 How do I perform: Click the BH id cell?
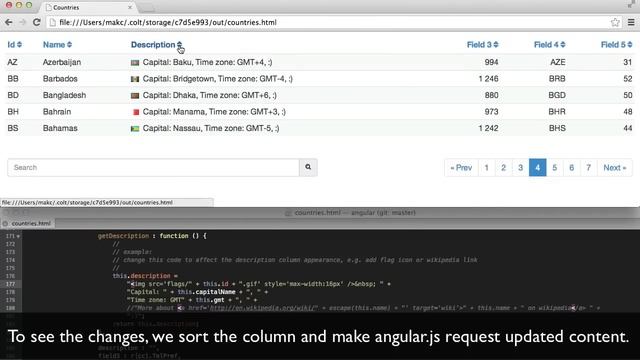13,112
